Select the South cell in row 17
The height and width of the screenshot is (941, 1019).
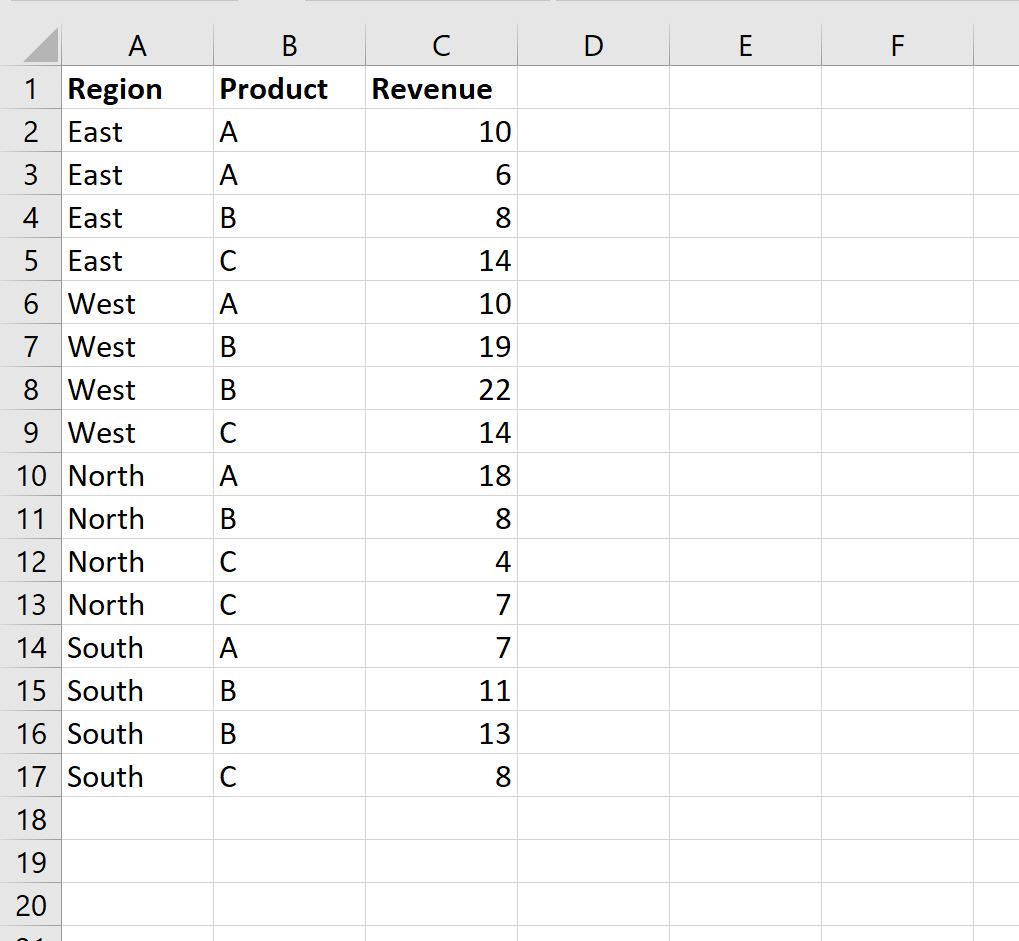click(137, 777)
